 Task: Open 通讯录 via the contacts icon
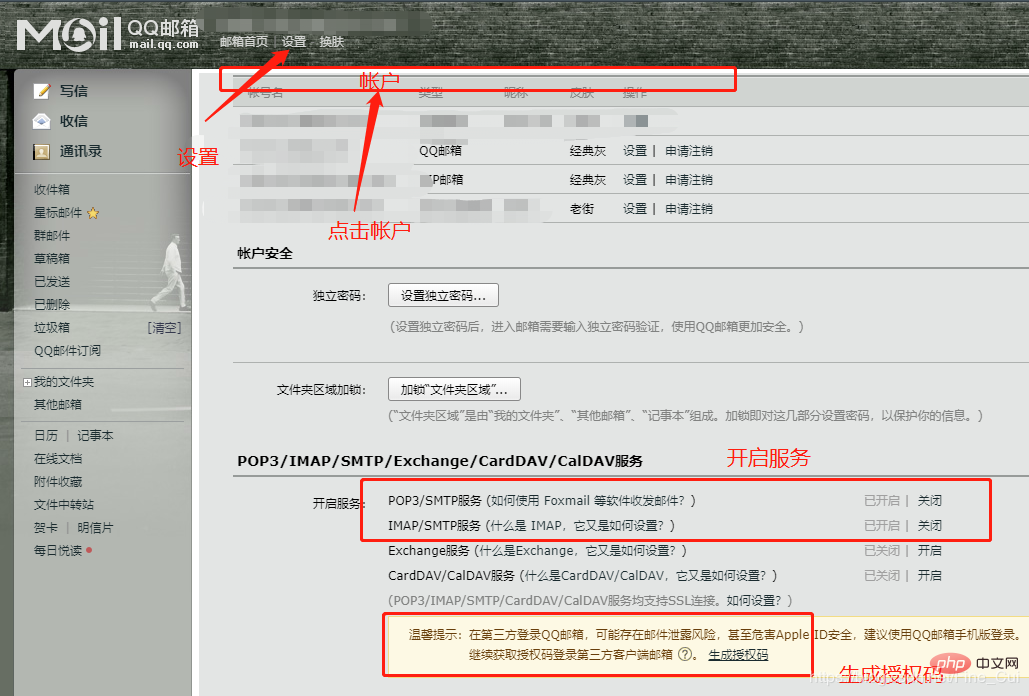(40, 151)
